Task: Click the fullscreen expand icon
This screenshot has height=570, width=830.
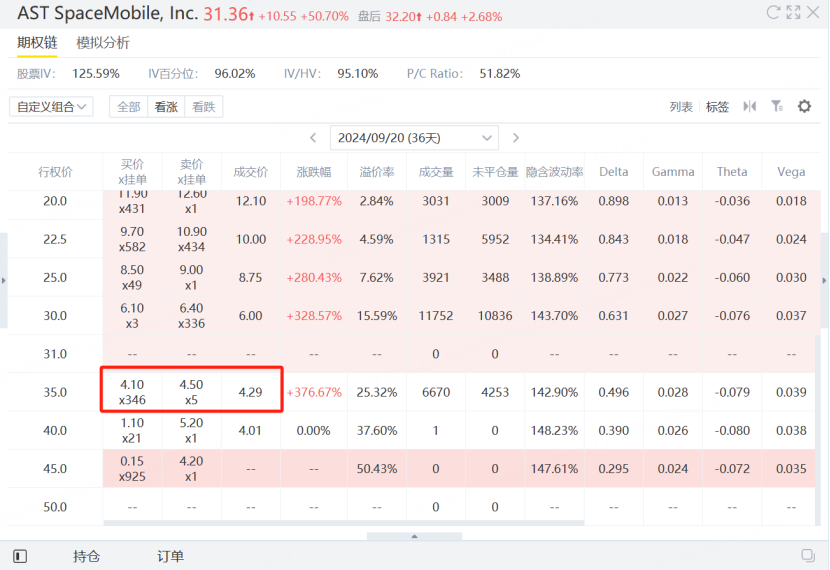Action: (x=793, y=13)
